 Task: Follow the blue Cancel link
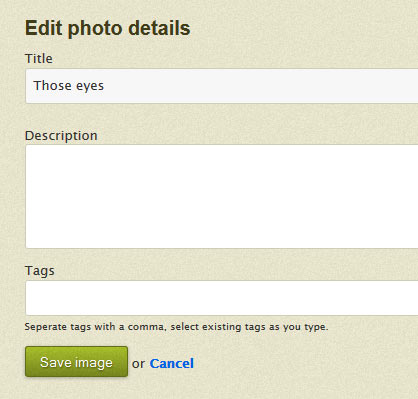point(172,364)
